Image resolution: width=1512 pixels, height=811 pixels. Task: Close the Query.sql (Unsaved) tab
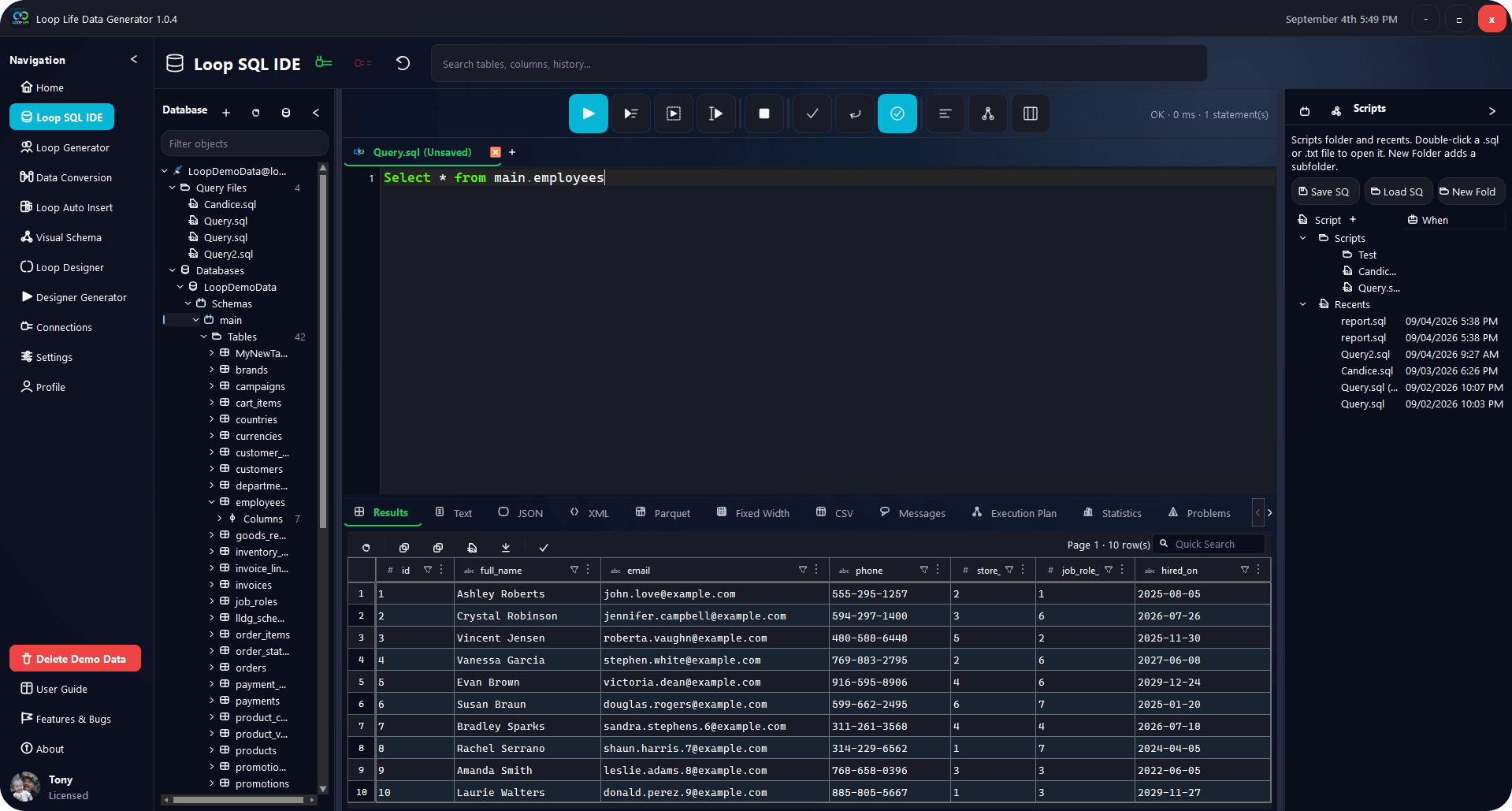(496, 152)
